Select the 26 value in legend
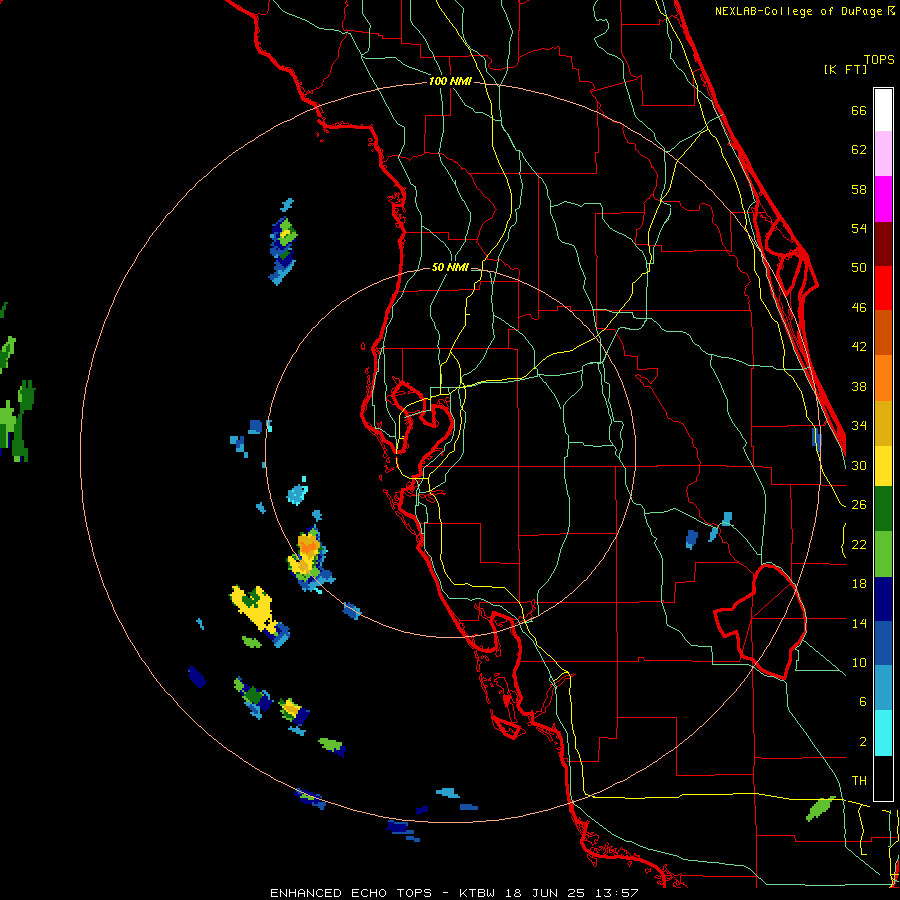This screenshot has height=900, width=900. click(859, 505)
